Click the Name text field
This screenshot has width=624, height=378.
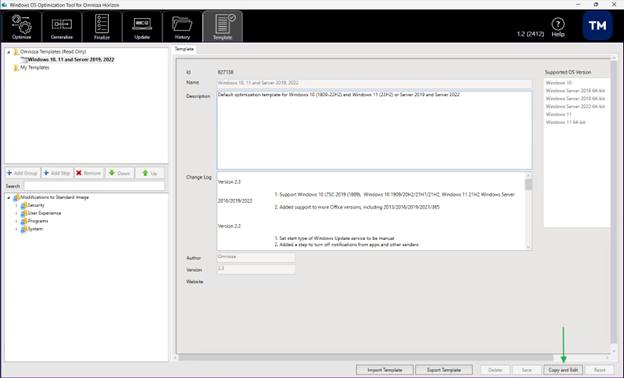(x=374, y=83)
